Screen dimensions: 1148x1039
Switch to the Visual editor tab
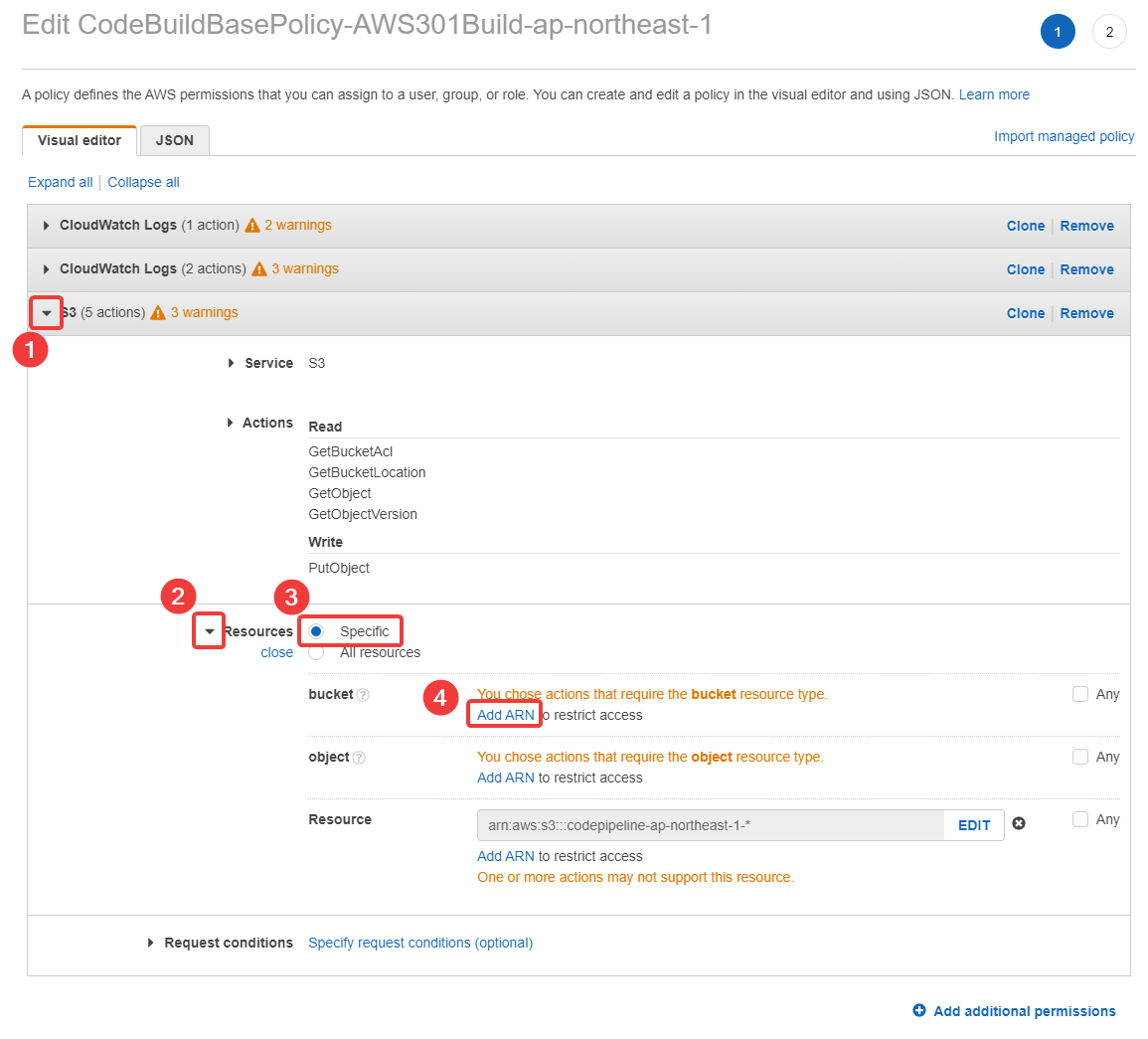pos(80,140)
